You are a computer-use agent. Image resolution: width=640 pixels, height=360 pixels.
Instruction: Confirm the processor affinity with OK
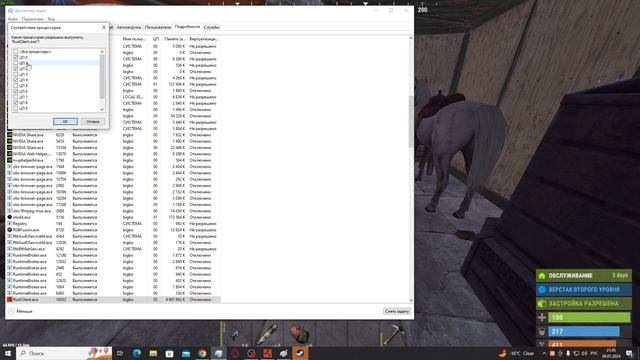(65, 122)
